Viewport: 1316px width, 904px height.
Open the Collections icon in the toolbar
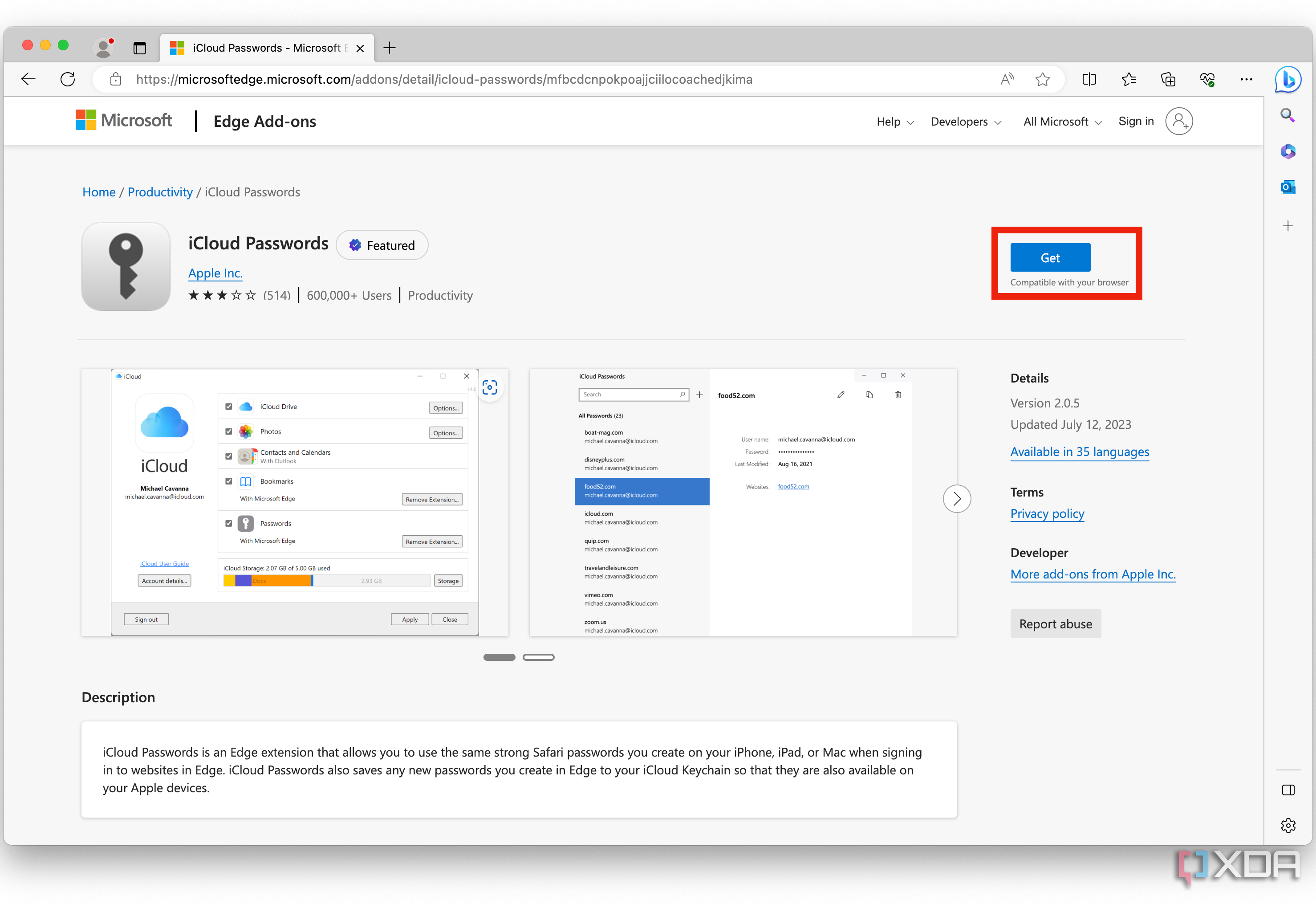(x=1168, y=79)
